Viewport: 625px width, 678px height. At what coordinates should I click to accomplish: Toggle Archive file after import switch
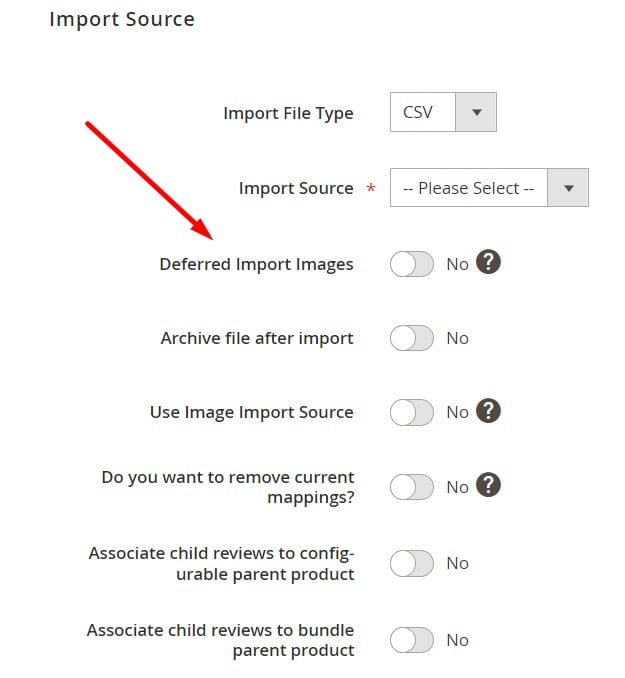point(412,338)
